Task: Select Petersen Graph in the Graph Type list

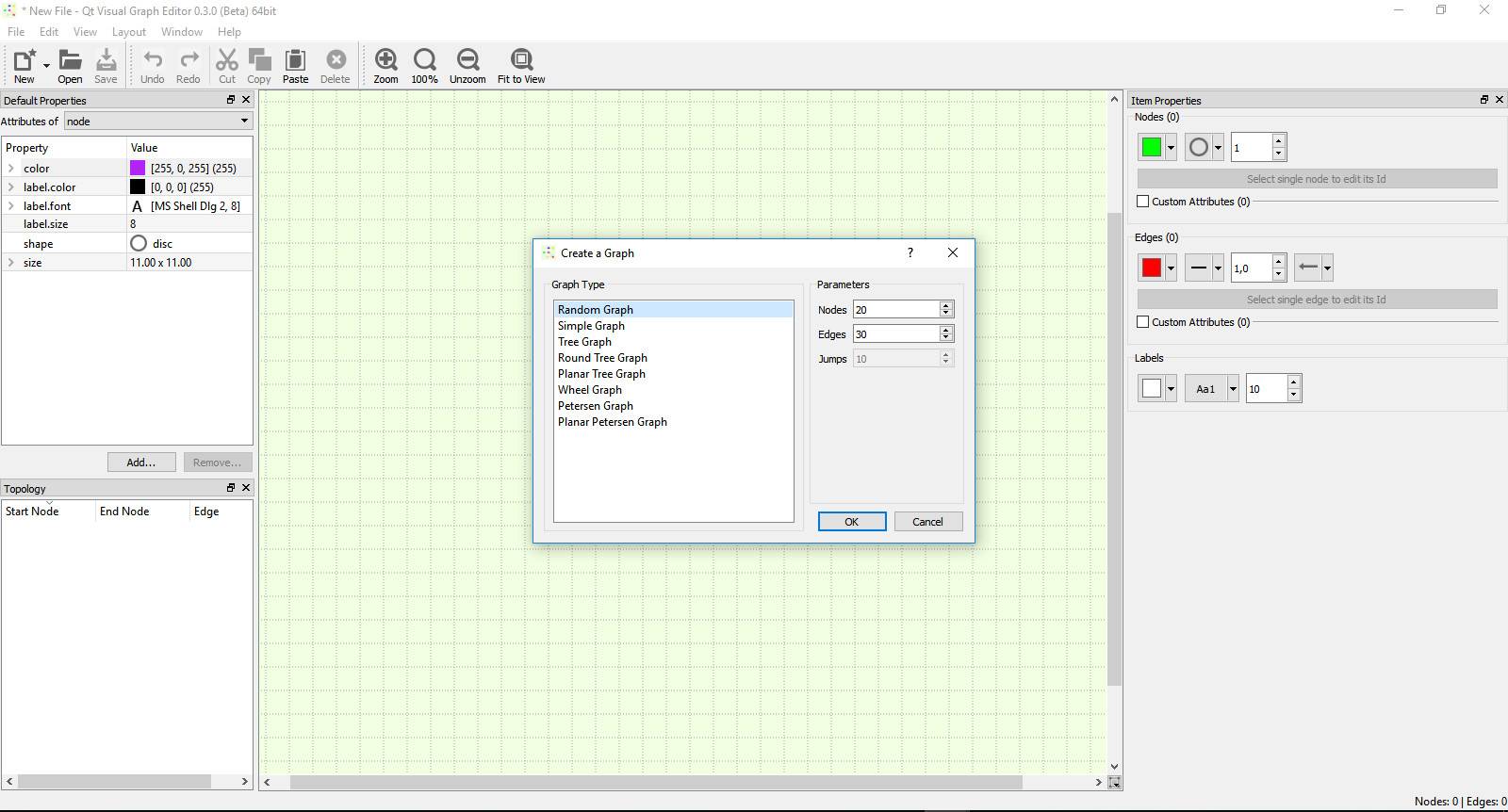Action: (x=596, y=406)
